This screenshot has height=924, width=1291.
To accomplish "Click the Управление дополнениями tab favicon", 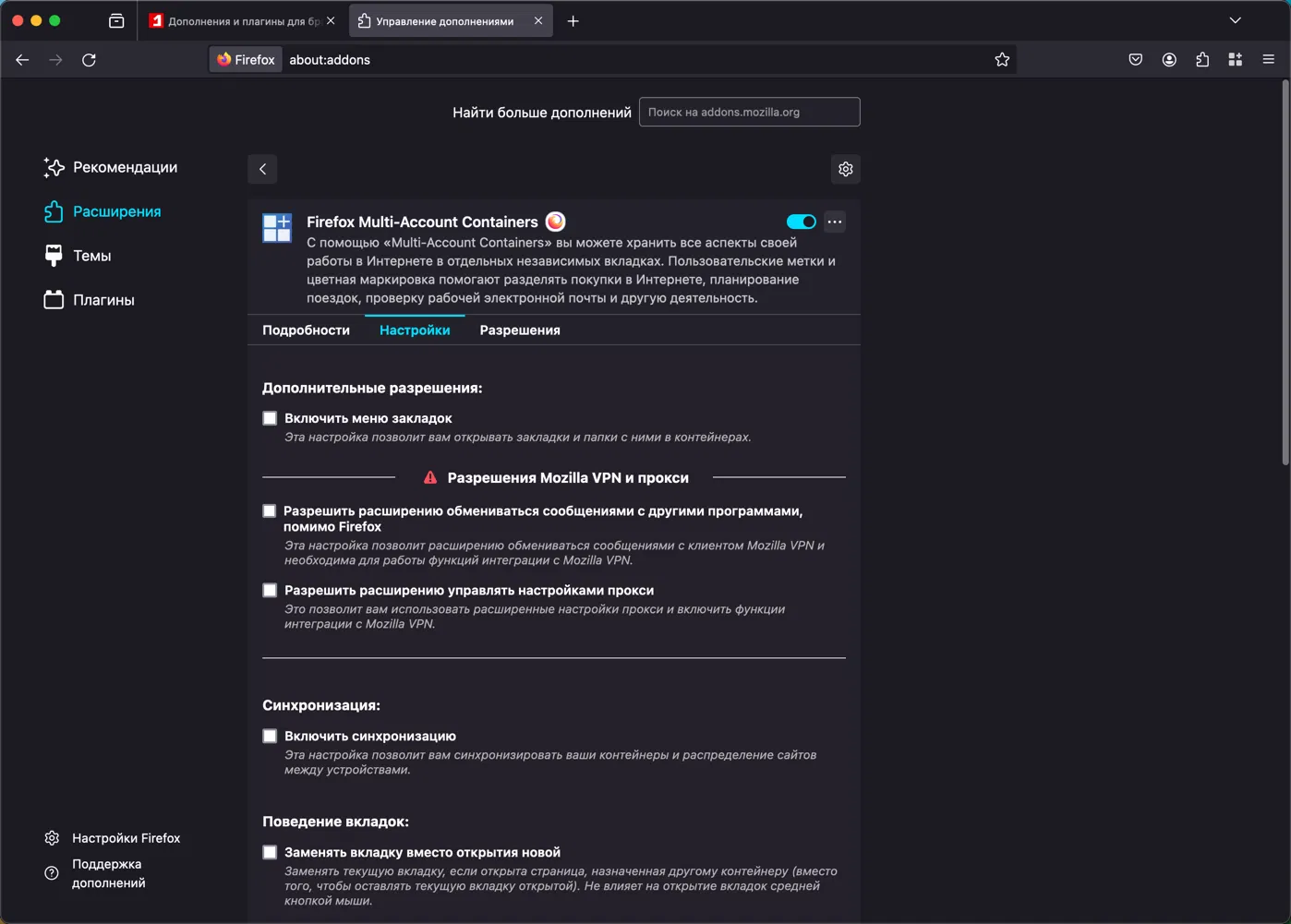I will [364, 20].
